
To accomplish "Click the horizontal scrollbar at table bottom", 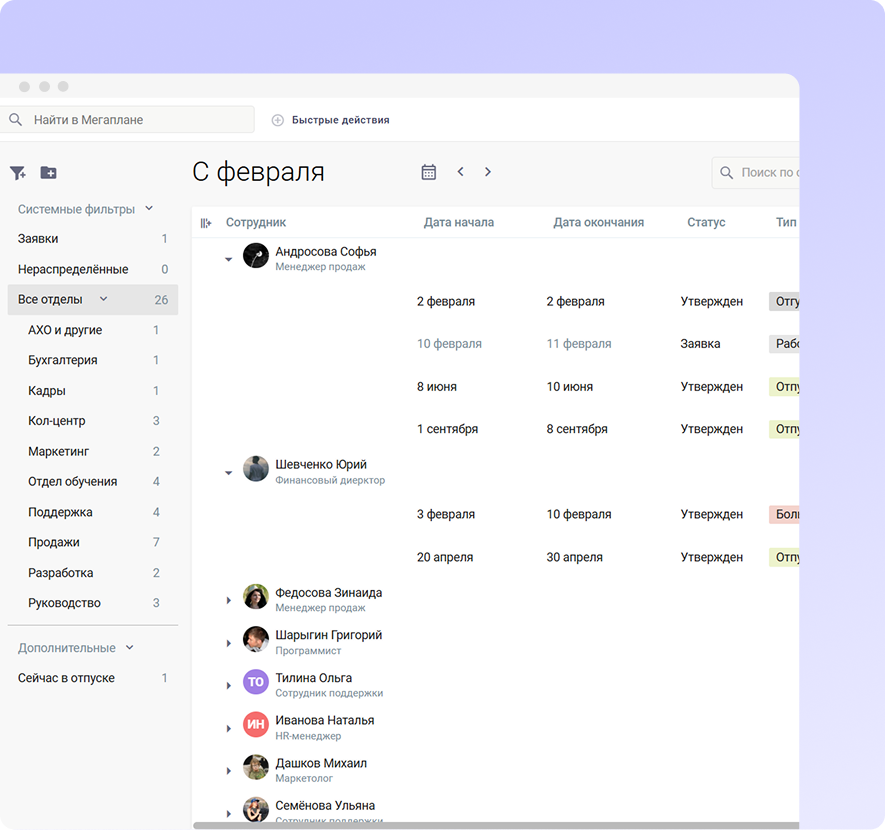I will 496,825.
